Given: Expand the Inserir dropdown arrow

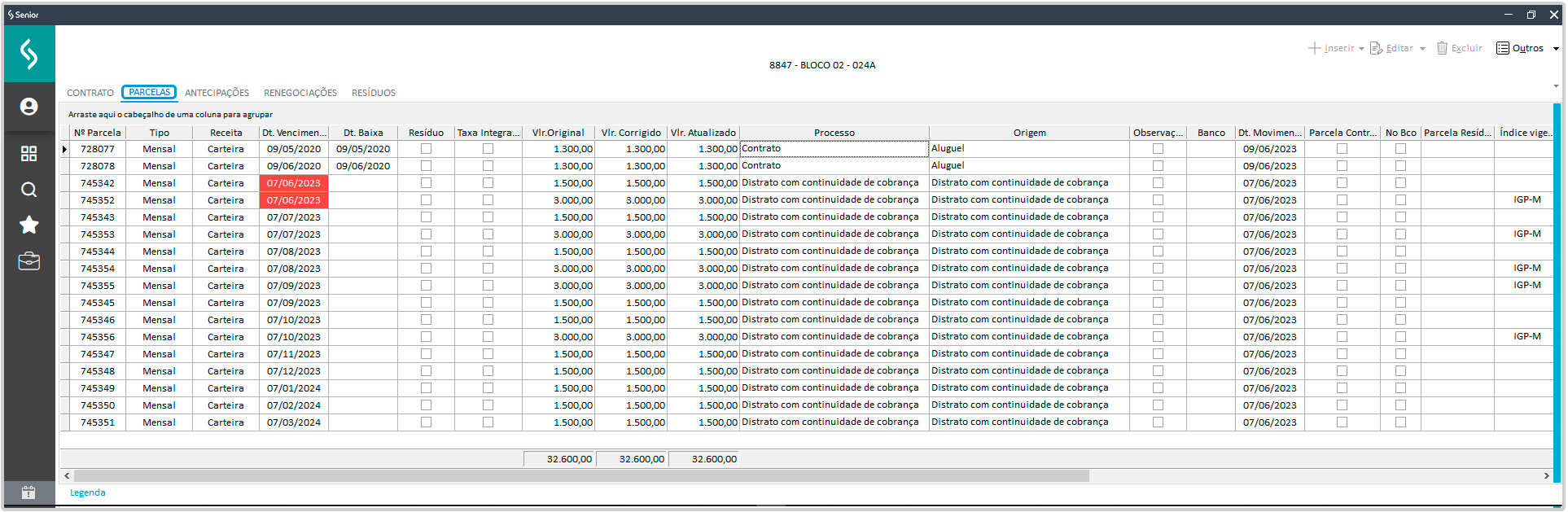Looking at the screenshot, I should [x=1361, y=49].
